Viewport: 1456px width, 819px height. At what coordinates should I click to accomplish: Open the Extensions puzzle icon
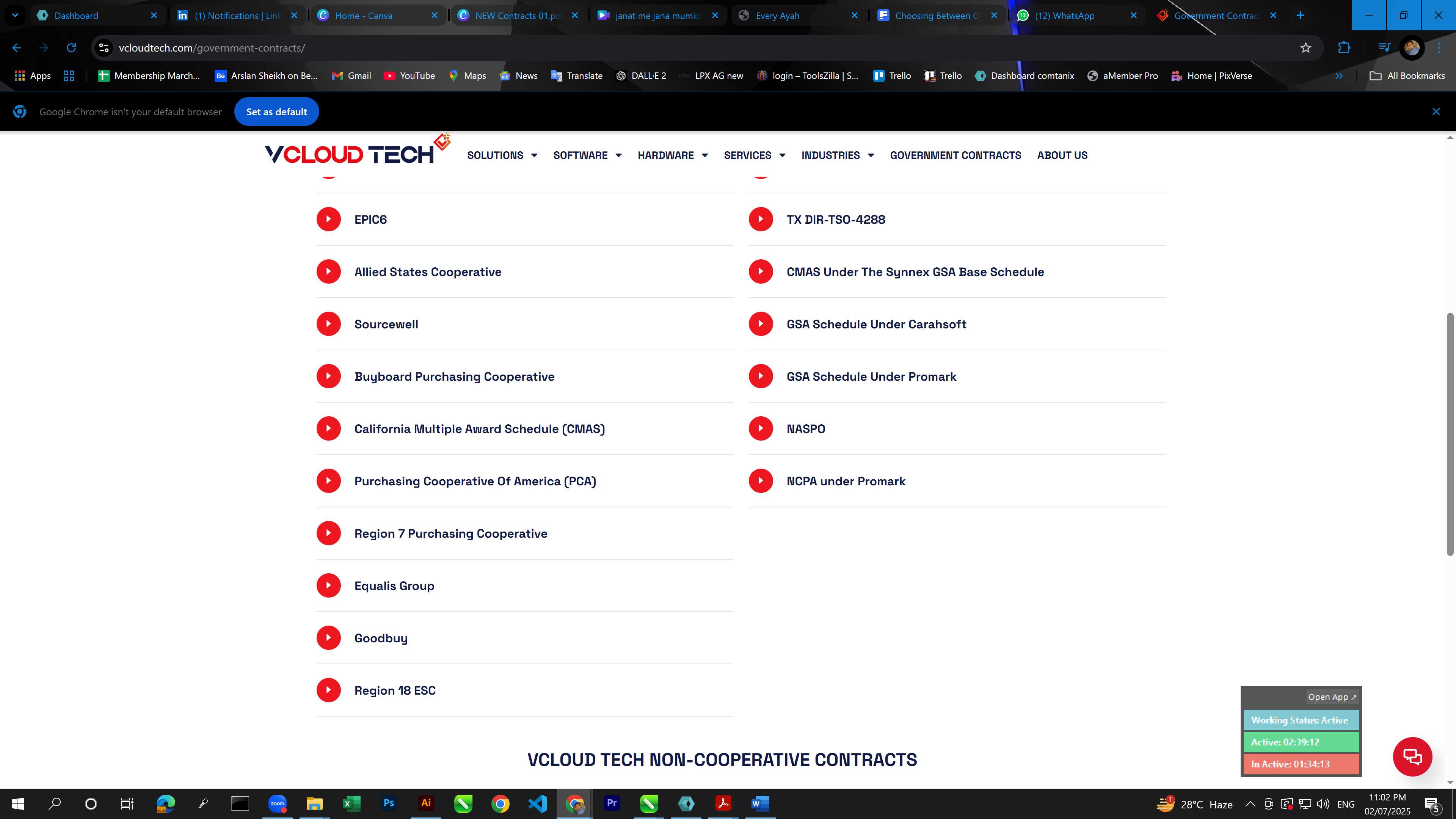click(1344, 48)
